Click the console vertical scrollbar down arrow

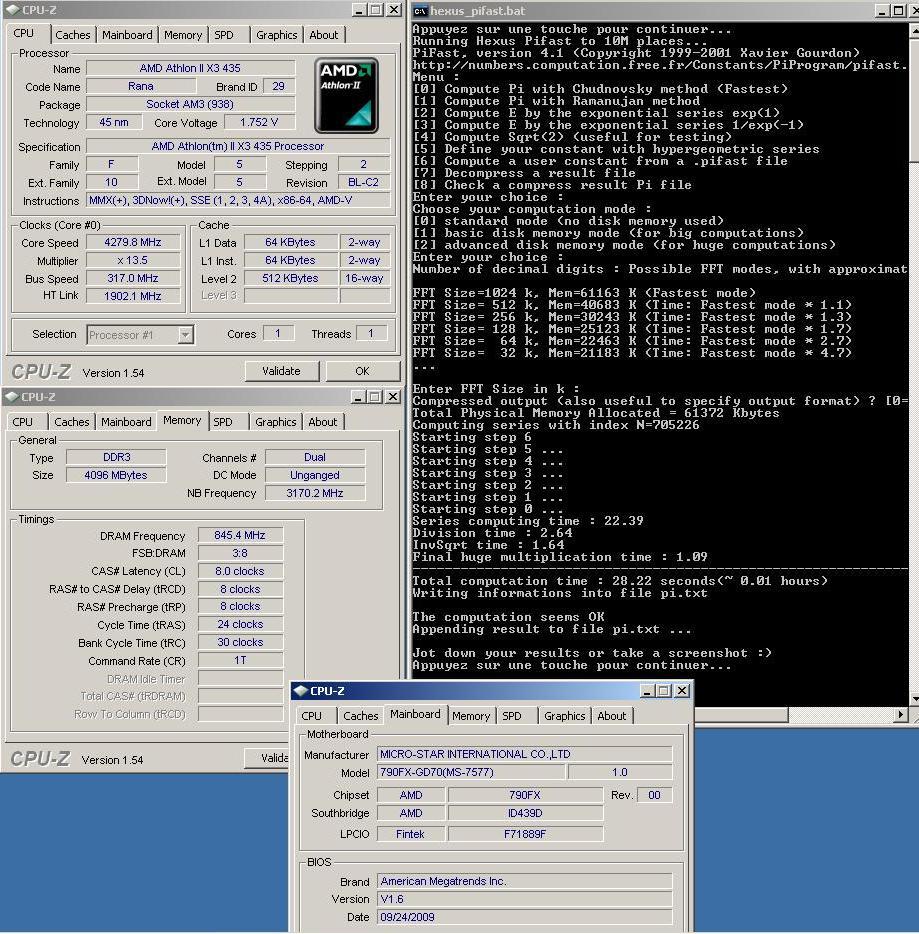tap(914, 699)
